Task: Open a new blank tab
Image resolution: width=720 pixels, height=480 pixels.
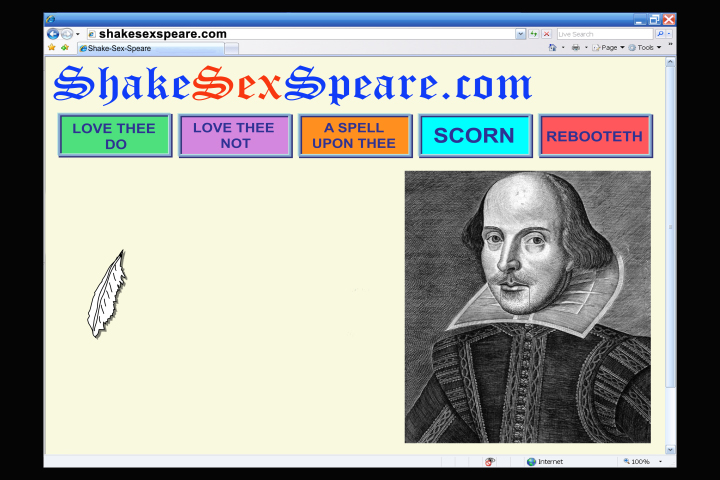Action: [232, 48]
